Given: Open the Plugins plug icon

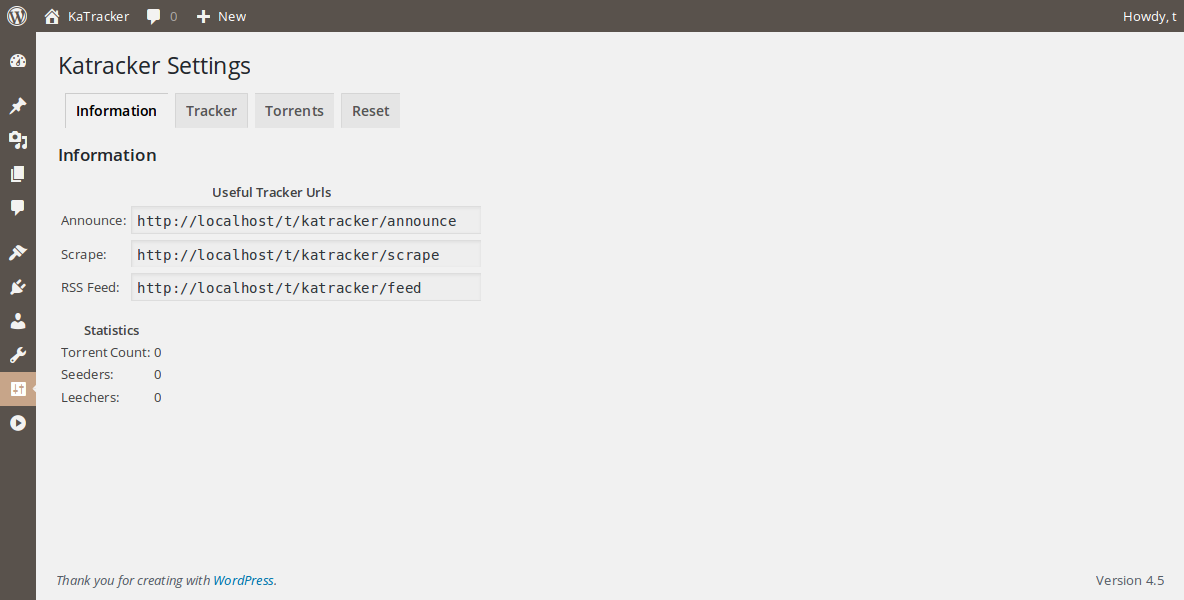Looking at the screenshot, I should click(17, 287).
